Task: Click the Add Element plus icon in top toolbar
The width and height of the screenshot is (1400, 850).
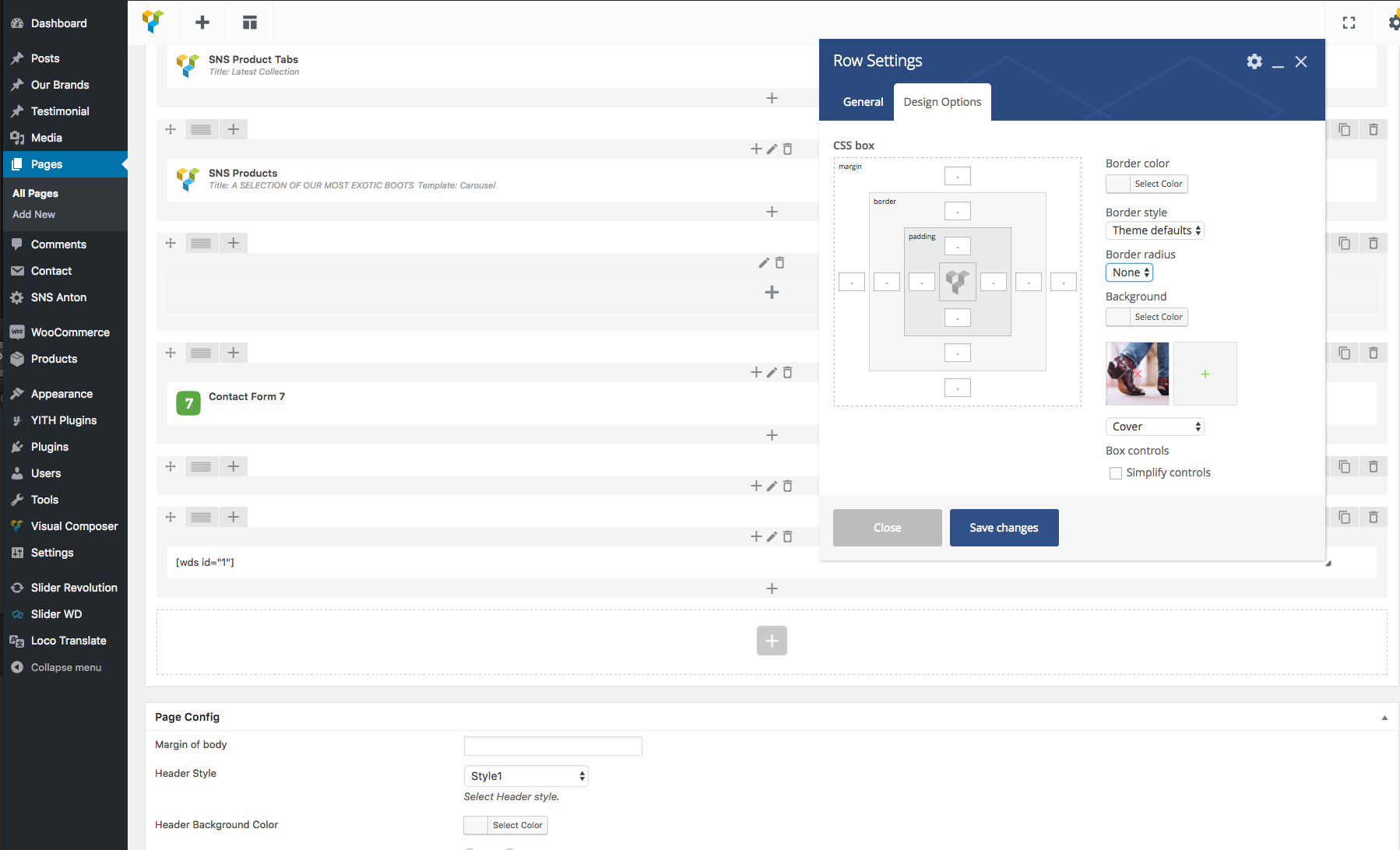Action: point(202,23)
